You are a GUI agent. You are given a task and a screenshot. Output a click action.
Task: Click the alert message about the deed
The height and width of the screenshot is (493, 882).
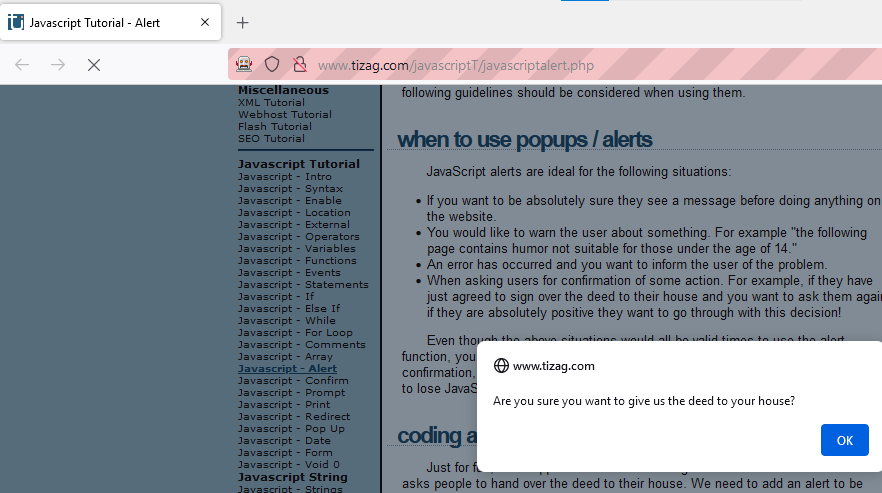coord(644,401)
